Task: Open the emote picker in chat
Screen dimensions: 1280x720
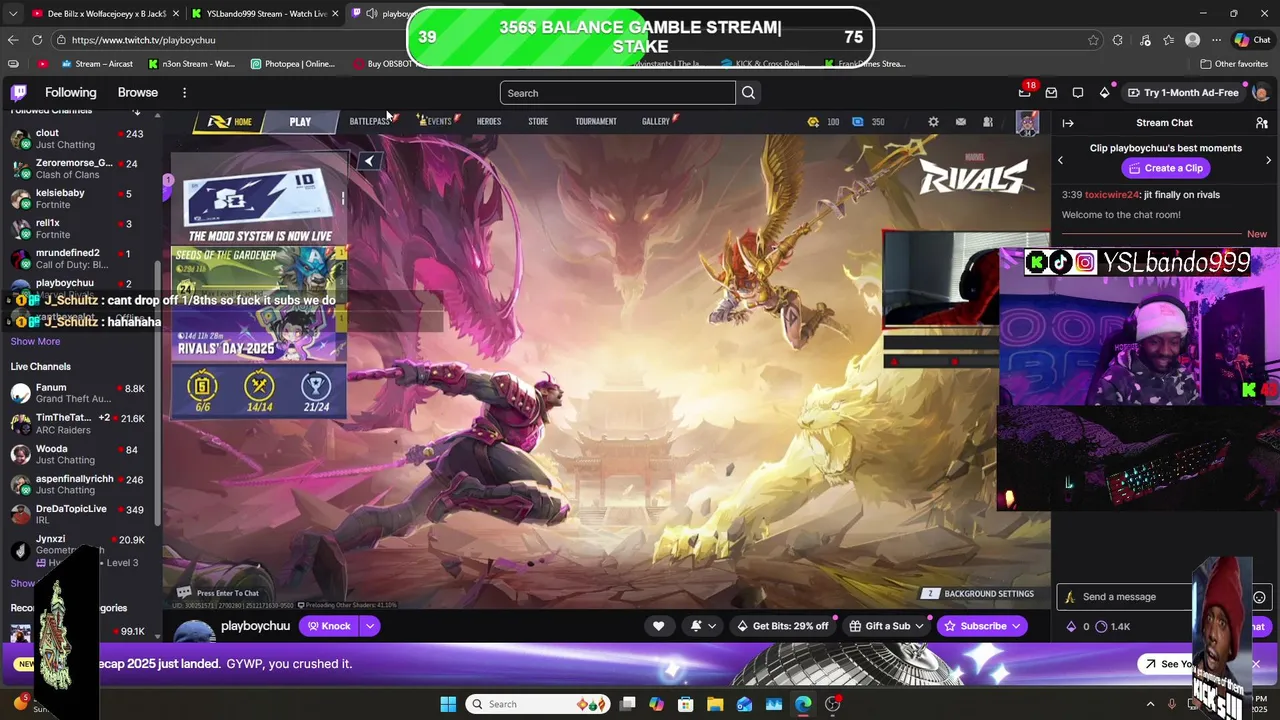Action: (x=1259, y=597)
